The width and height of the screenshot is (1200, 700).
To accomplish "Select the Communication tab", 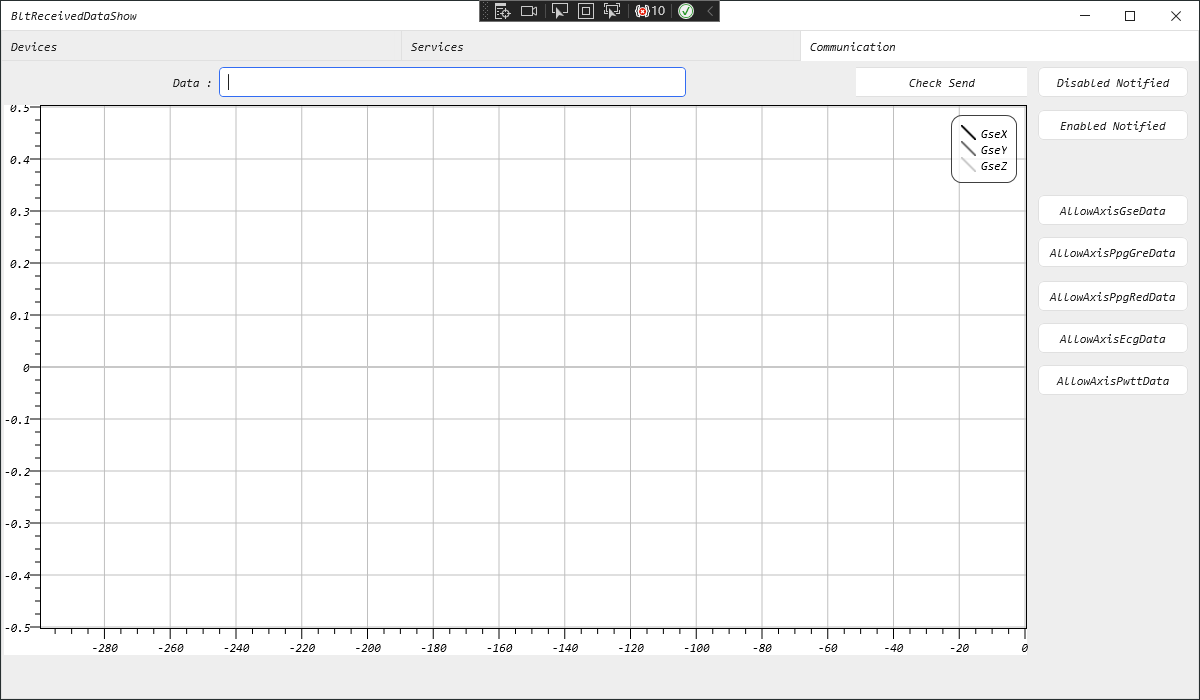I will coord(999,47).
